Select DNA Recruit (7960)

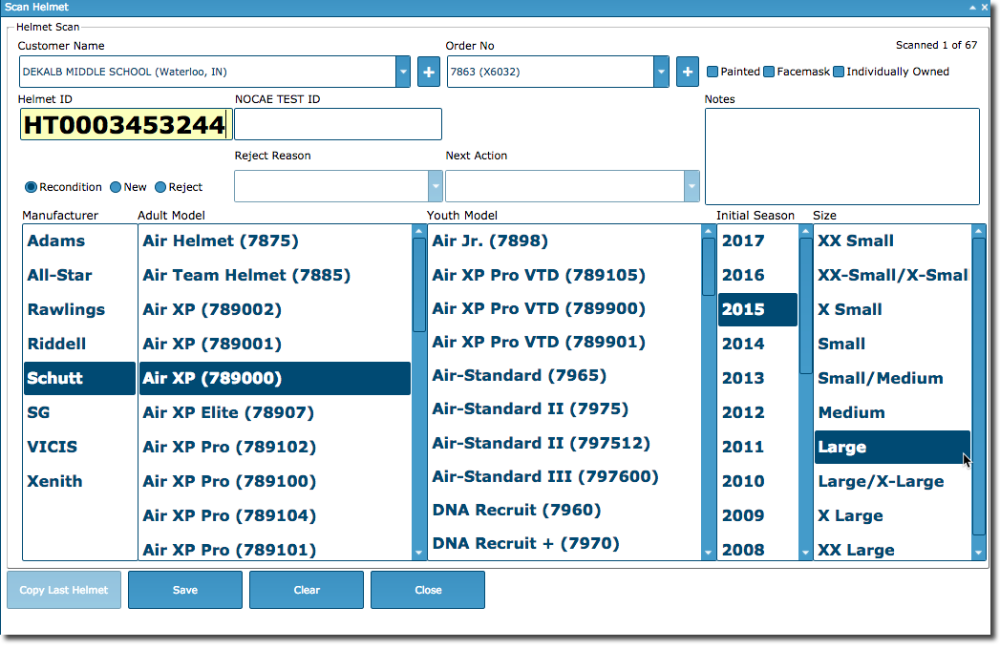click(x=564, y=510)
